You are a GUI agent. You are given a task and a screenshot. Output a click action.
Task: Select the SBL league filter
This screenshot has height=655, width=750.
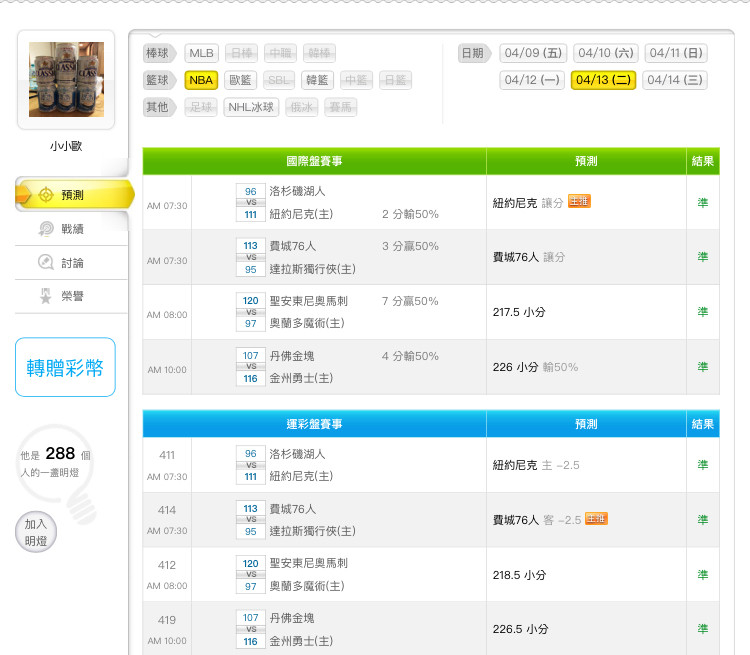[279, 80]
